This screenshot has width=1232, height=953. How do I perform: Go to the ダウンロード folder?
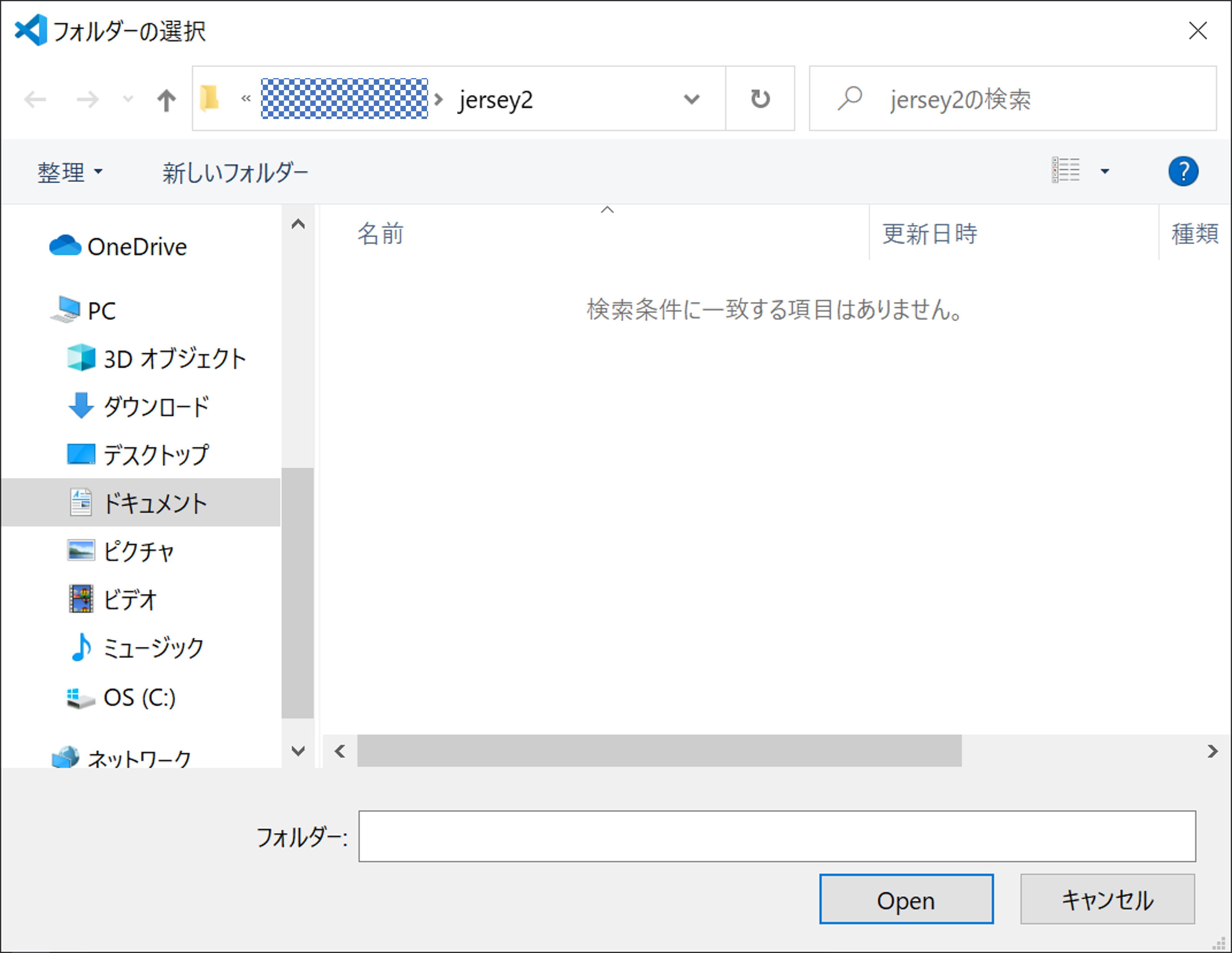click(156, 406)
